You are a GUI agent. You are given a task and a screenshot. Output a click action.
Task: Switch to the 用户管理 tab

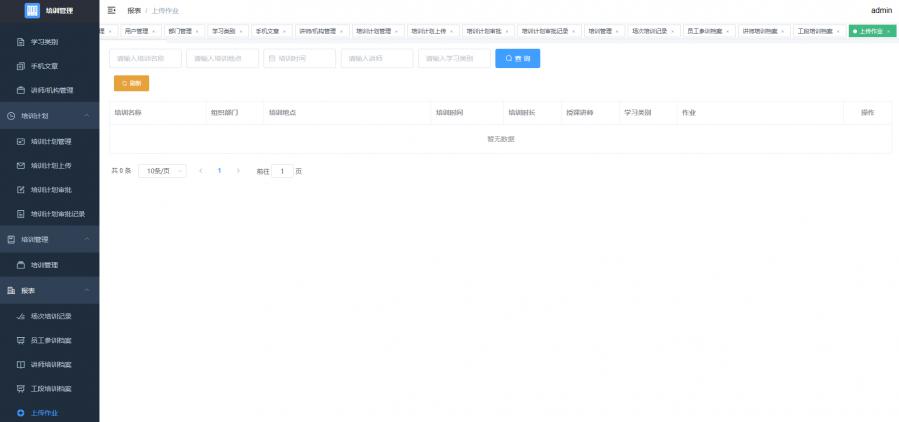click(139, 31)
